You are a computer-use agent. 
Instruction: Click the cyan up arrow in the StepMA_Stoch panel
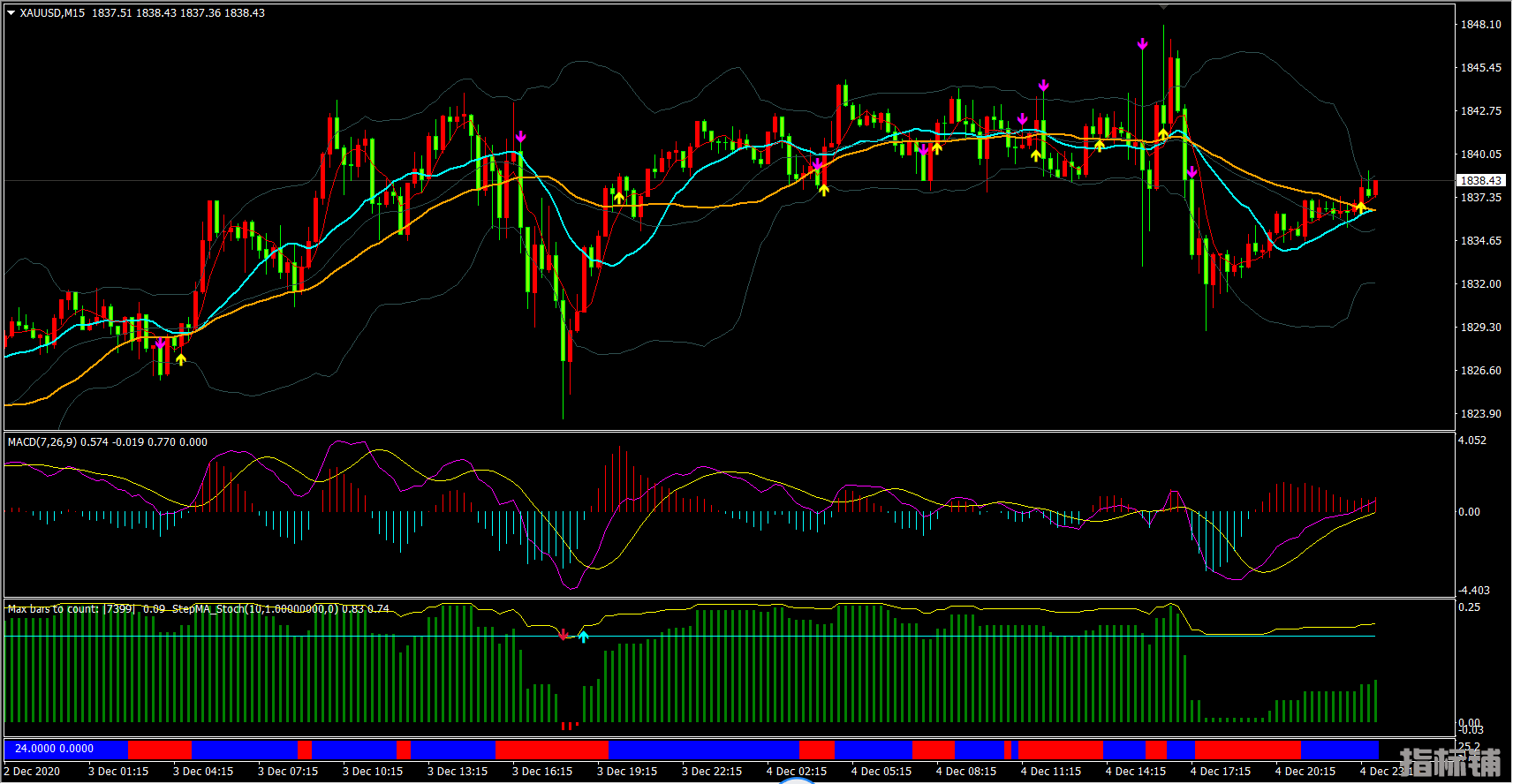coord(583,636)
